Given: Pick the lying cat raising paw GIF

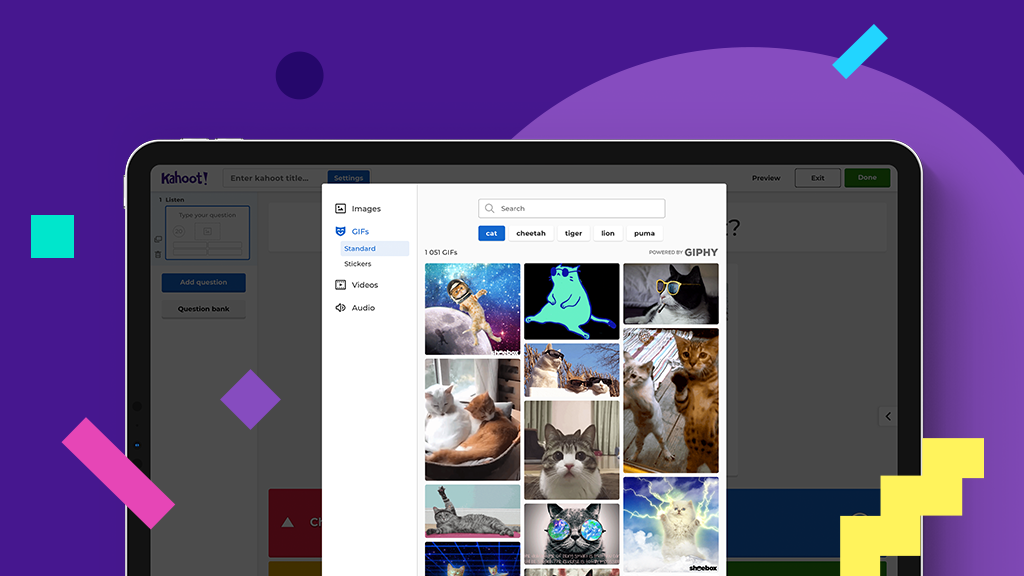Looking at the screenshot, I should 472,511.
